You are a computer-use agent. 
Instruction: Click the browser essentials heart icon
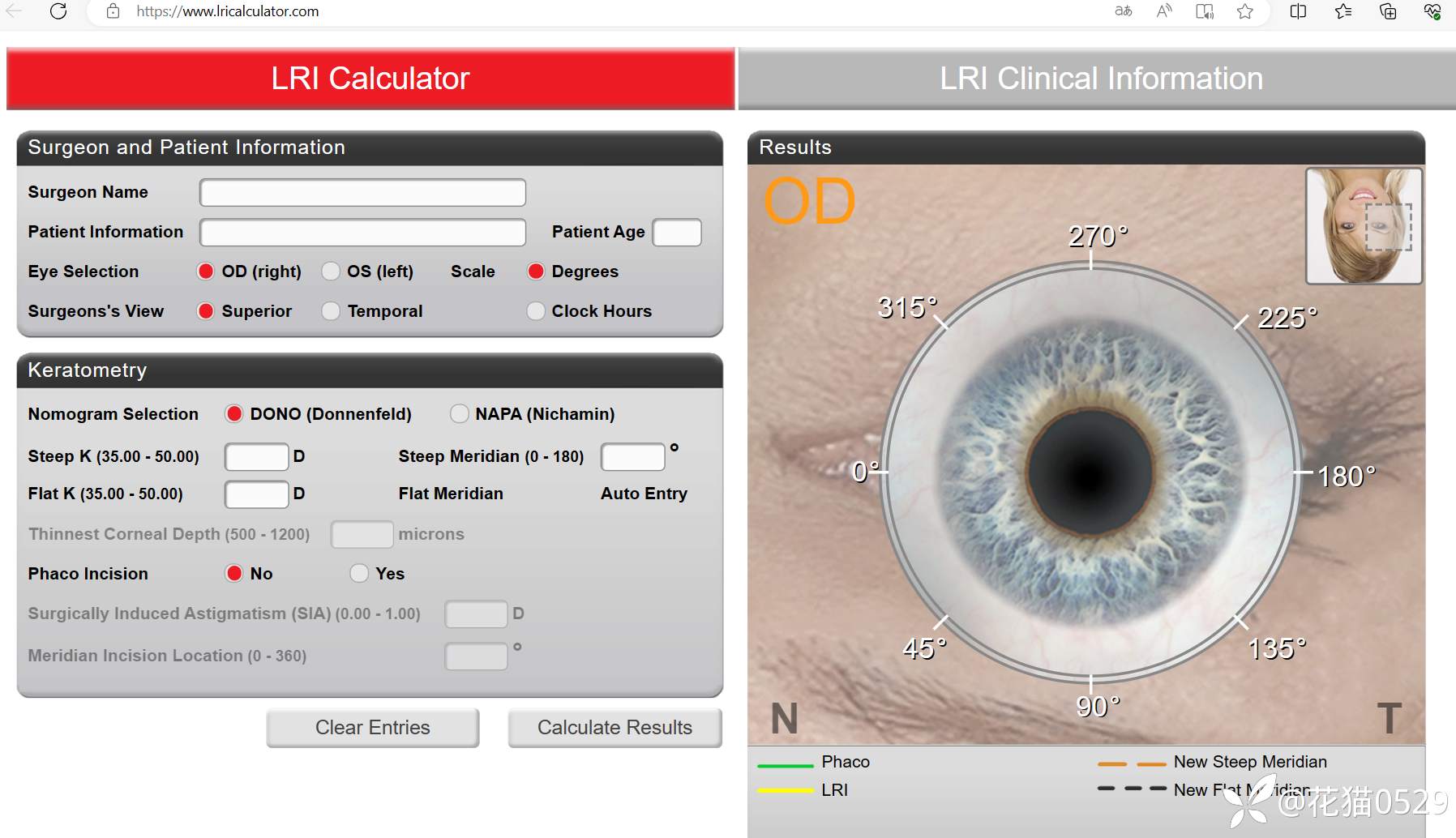[x=1432, y=11]
